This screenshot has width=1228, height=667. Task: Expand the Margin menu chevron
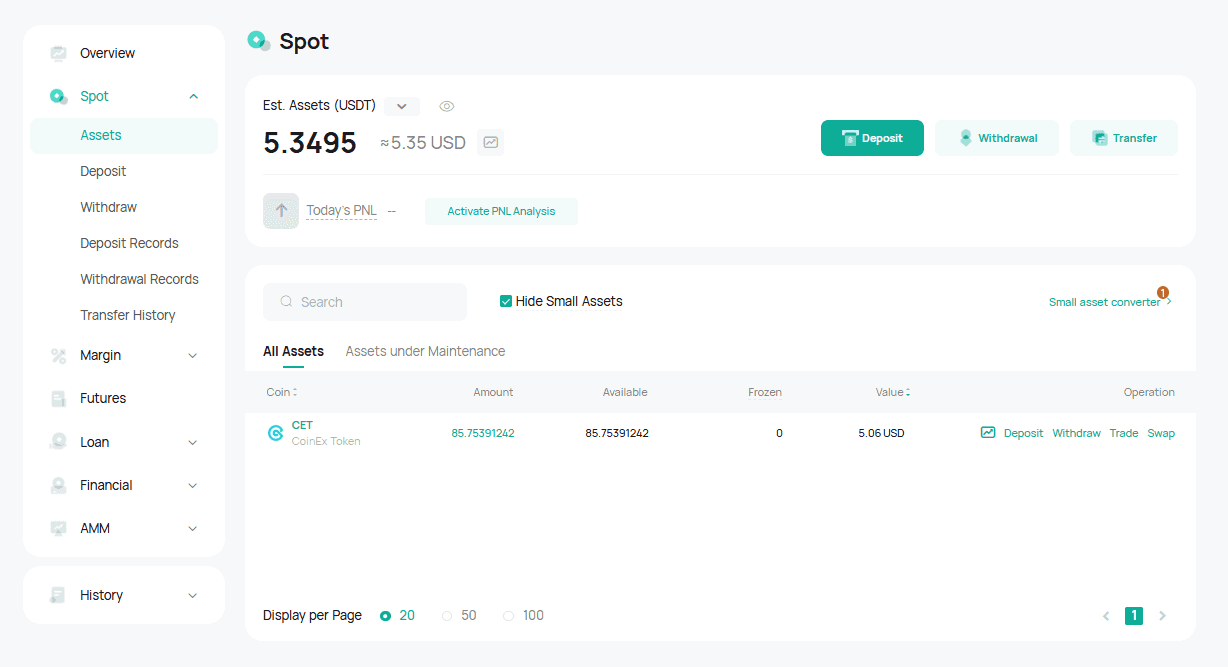pyautogui.click(x=193, y=356)
